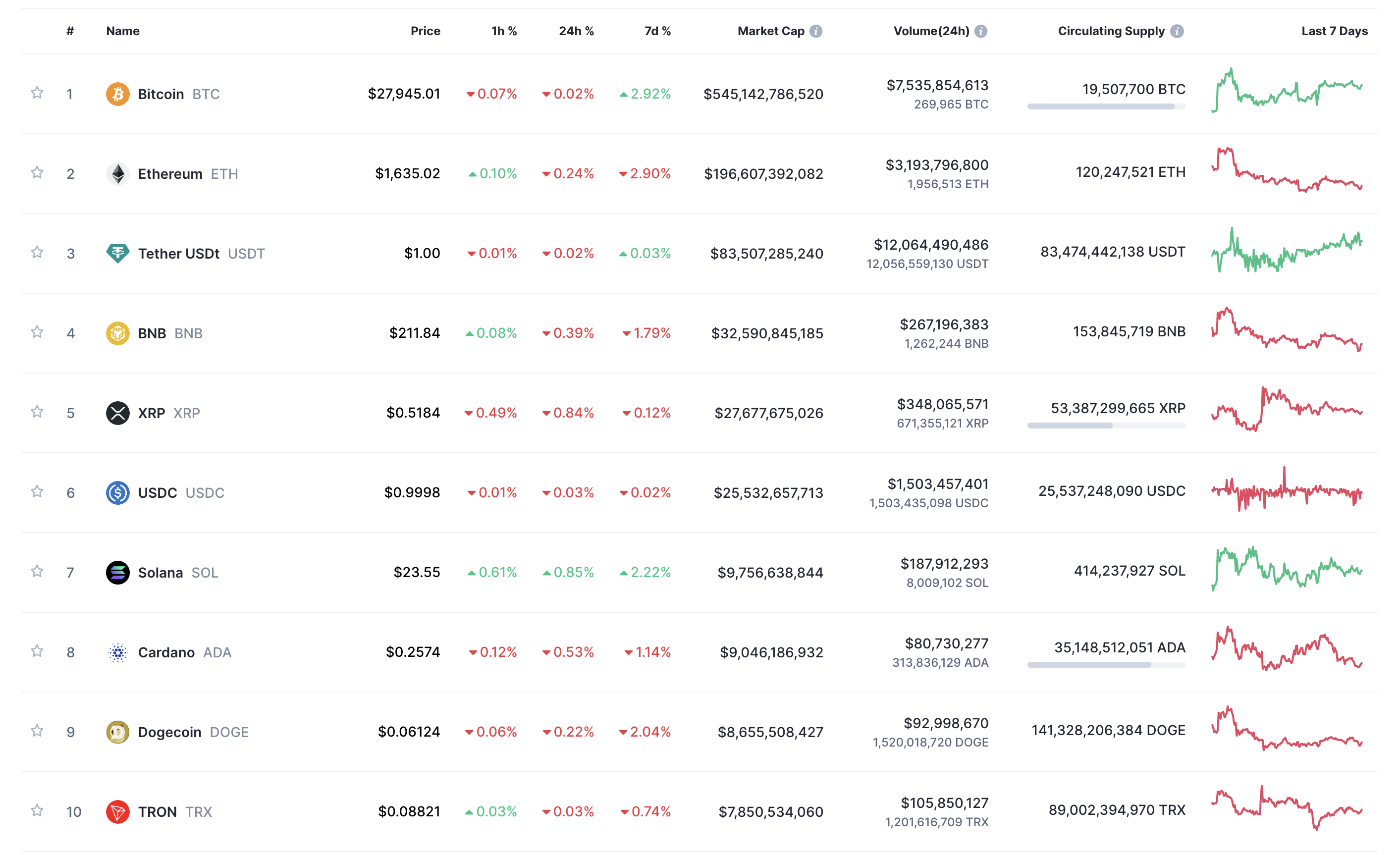
Task: Open the BNB coin name link
Action: (x=152, y=333)
